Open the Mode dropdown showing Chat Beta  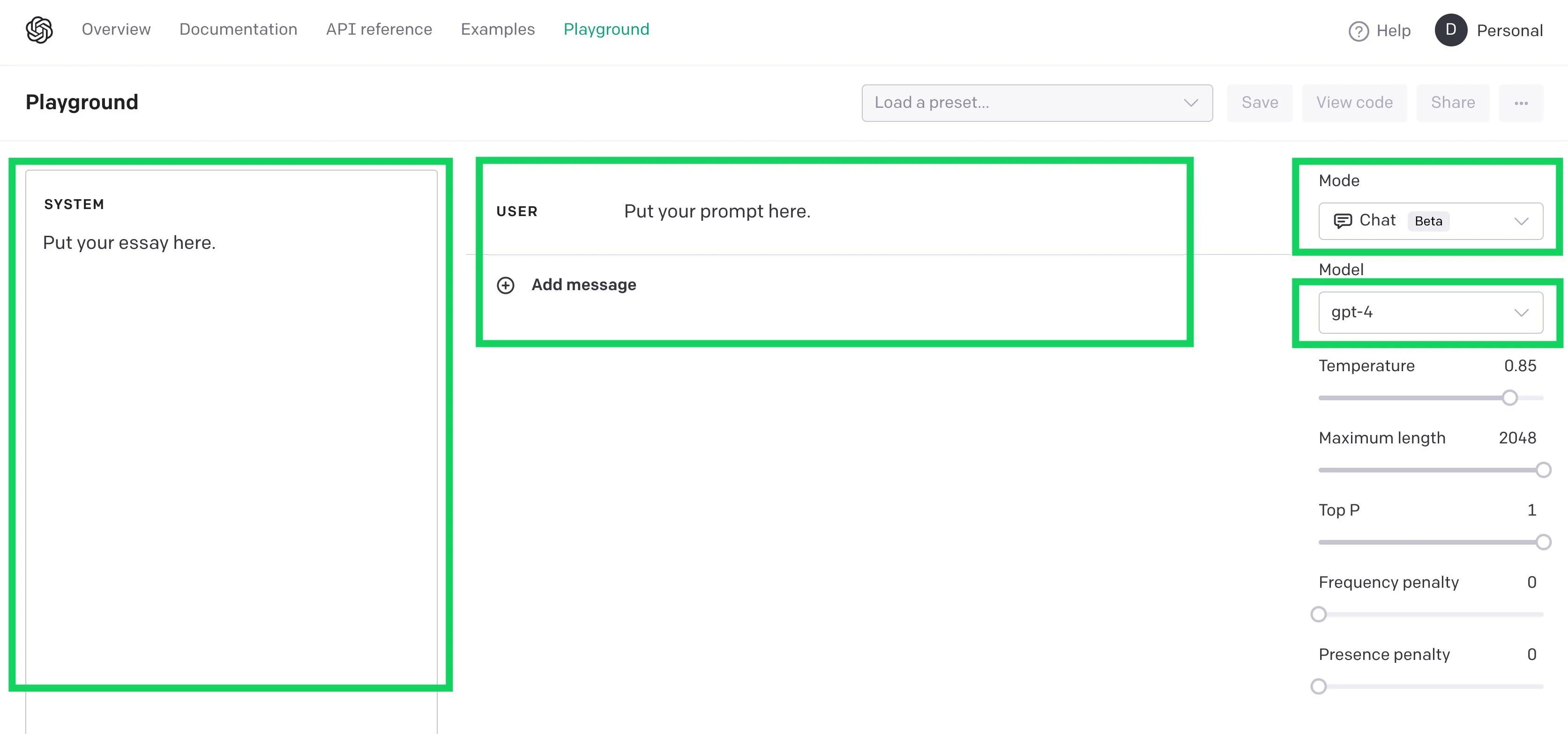click(1430, 221)
